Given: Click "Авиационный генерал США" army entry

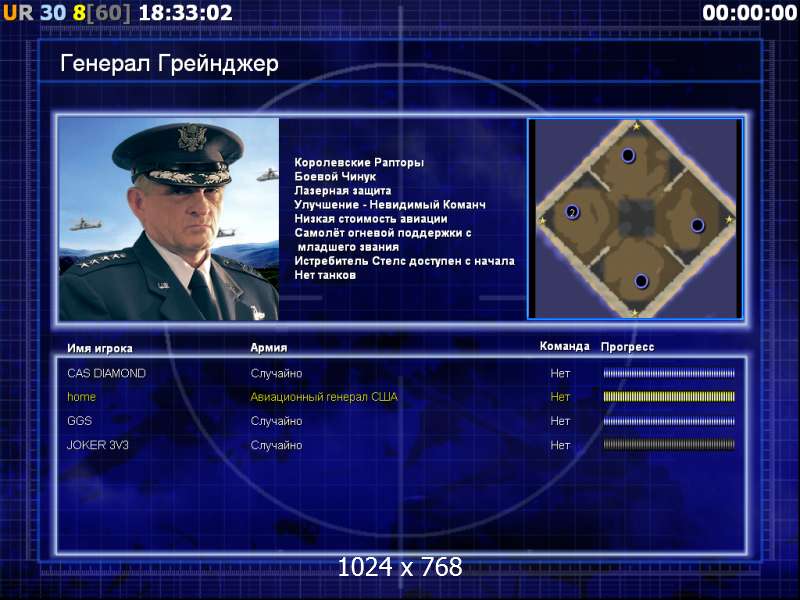Looking at the screenshot, I should 324,396.
